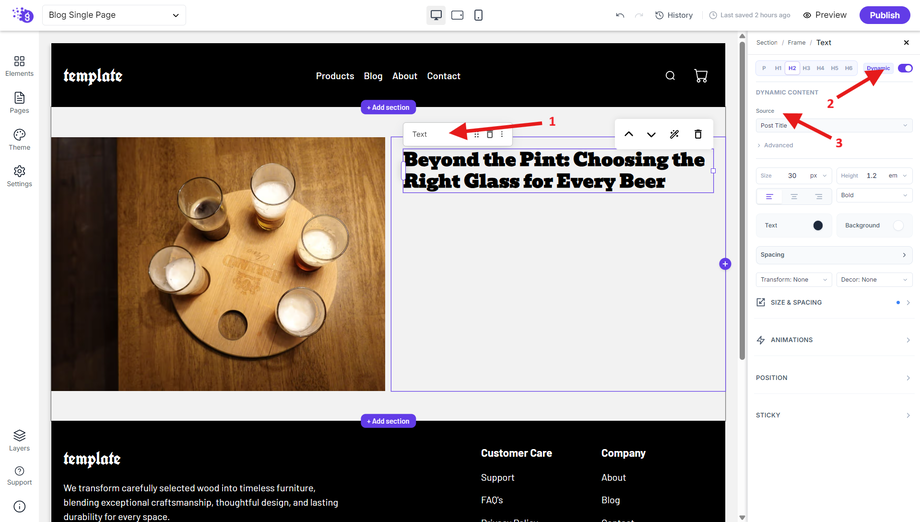Open Support from the sidebar
920x522 pixels.
pyautogui.click(x=19, y=476)
